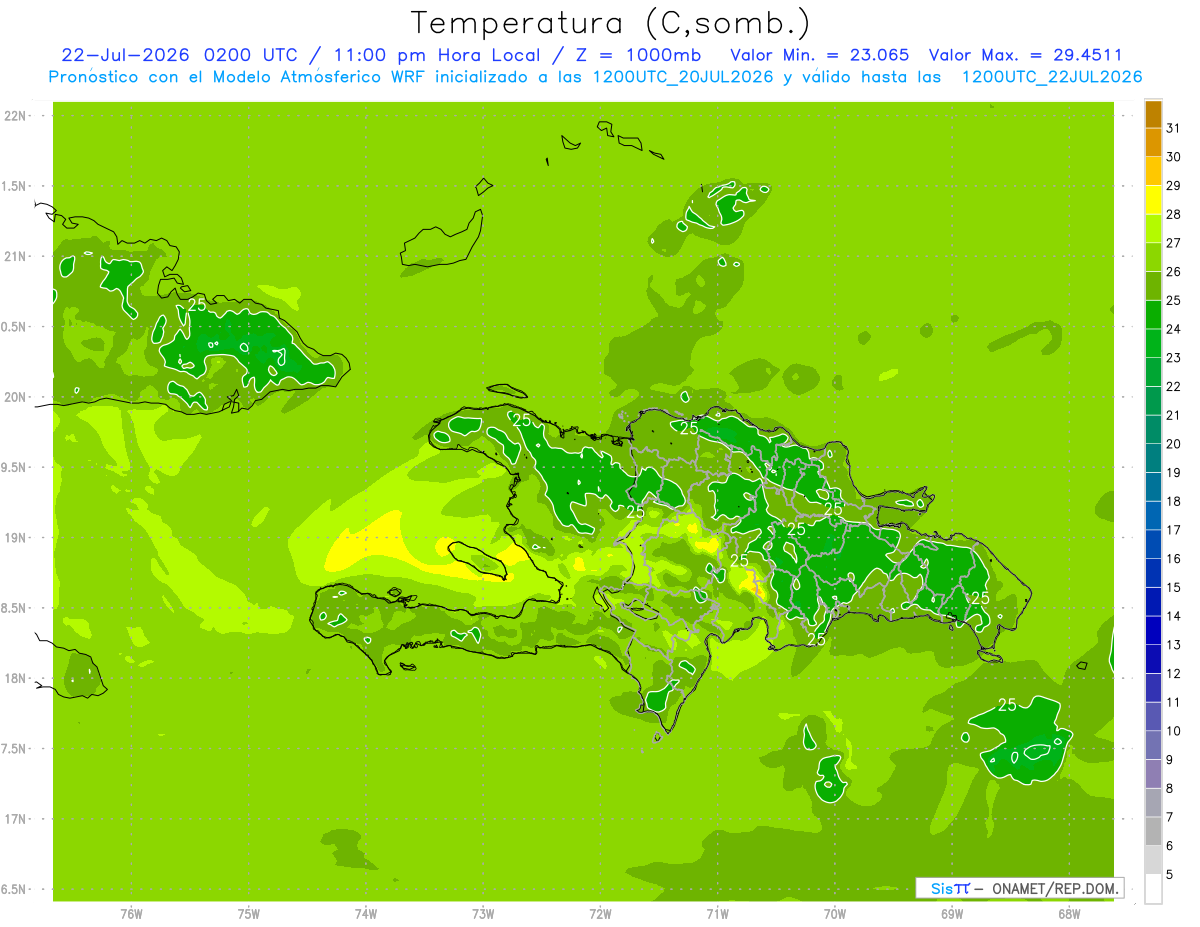Click the 19N latitude axis label
Image resolution: width=1200 pixels, height=927 pixels.
pyautogui.click(x=15, y=538)
